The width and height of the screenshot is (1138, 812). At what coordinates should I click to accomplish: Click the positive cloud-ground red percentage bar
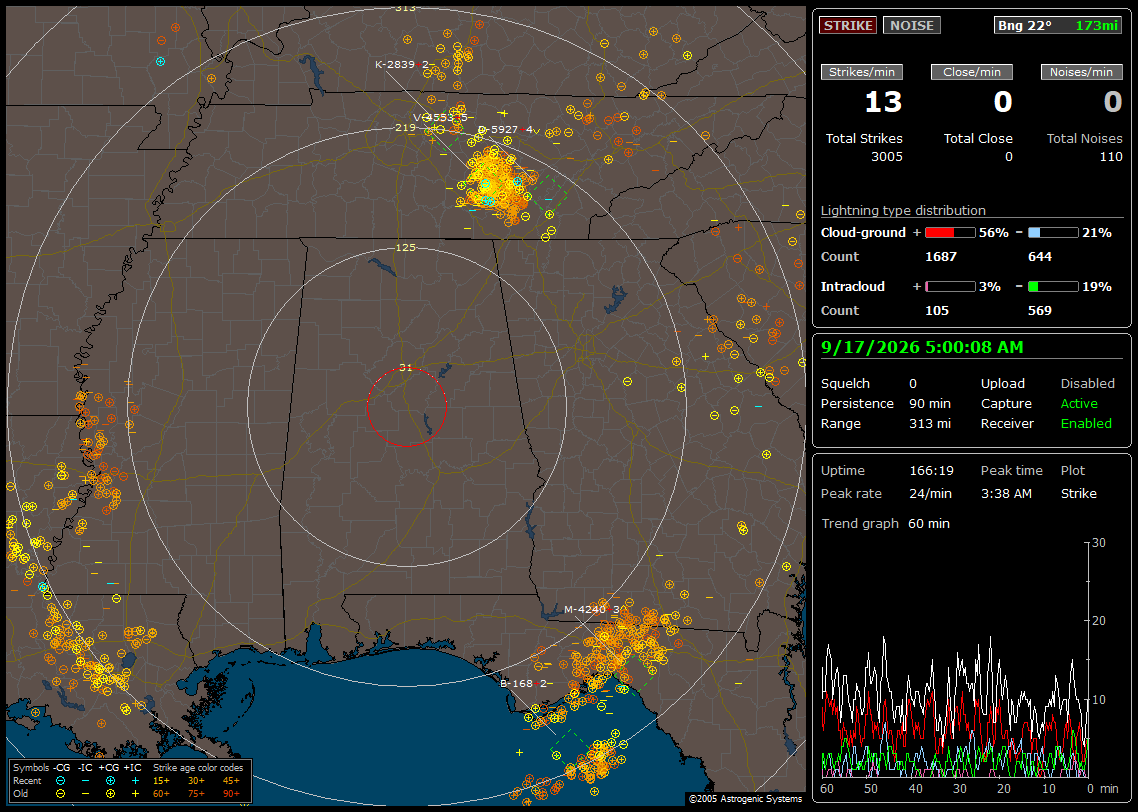click(950, 233)
